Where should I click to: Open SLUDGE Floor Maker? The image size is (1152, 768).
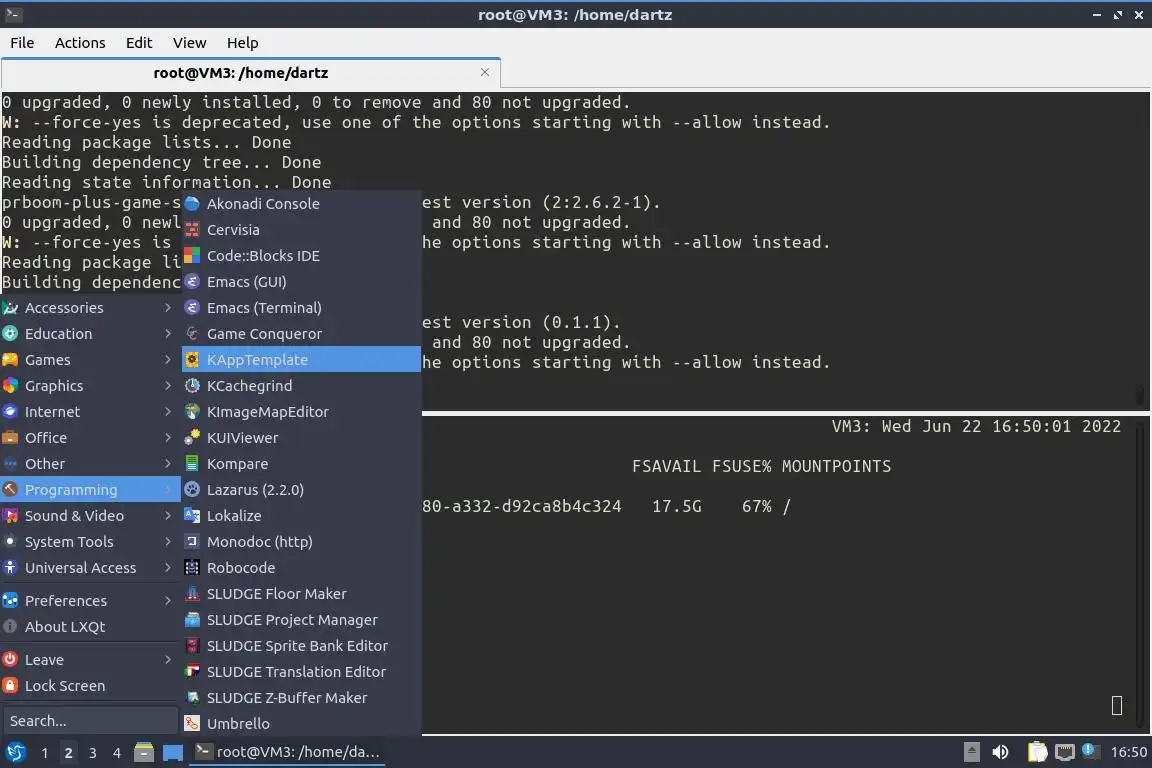(x=301, y=594)
